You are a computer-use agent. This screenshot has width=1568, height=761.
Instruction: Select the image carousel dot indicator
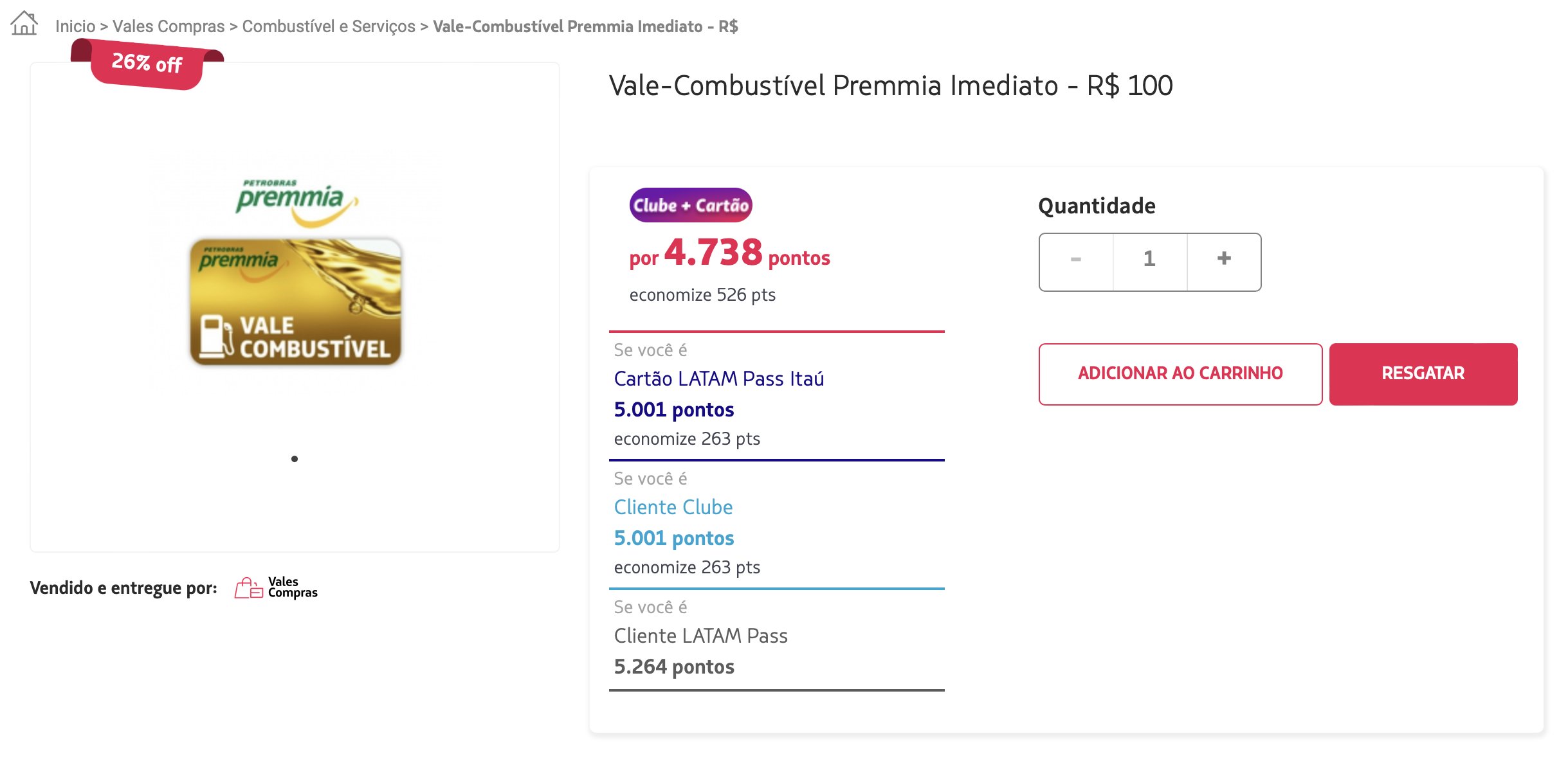[295, 458]
